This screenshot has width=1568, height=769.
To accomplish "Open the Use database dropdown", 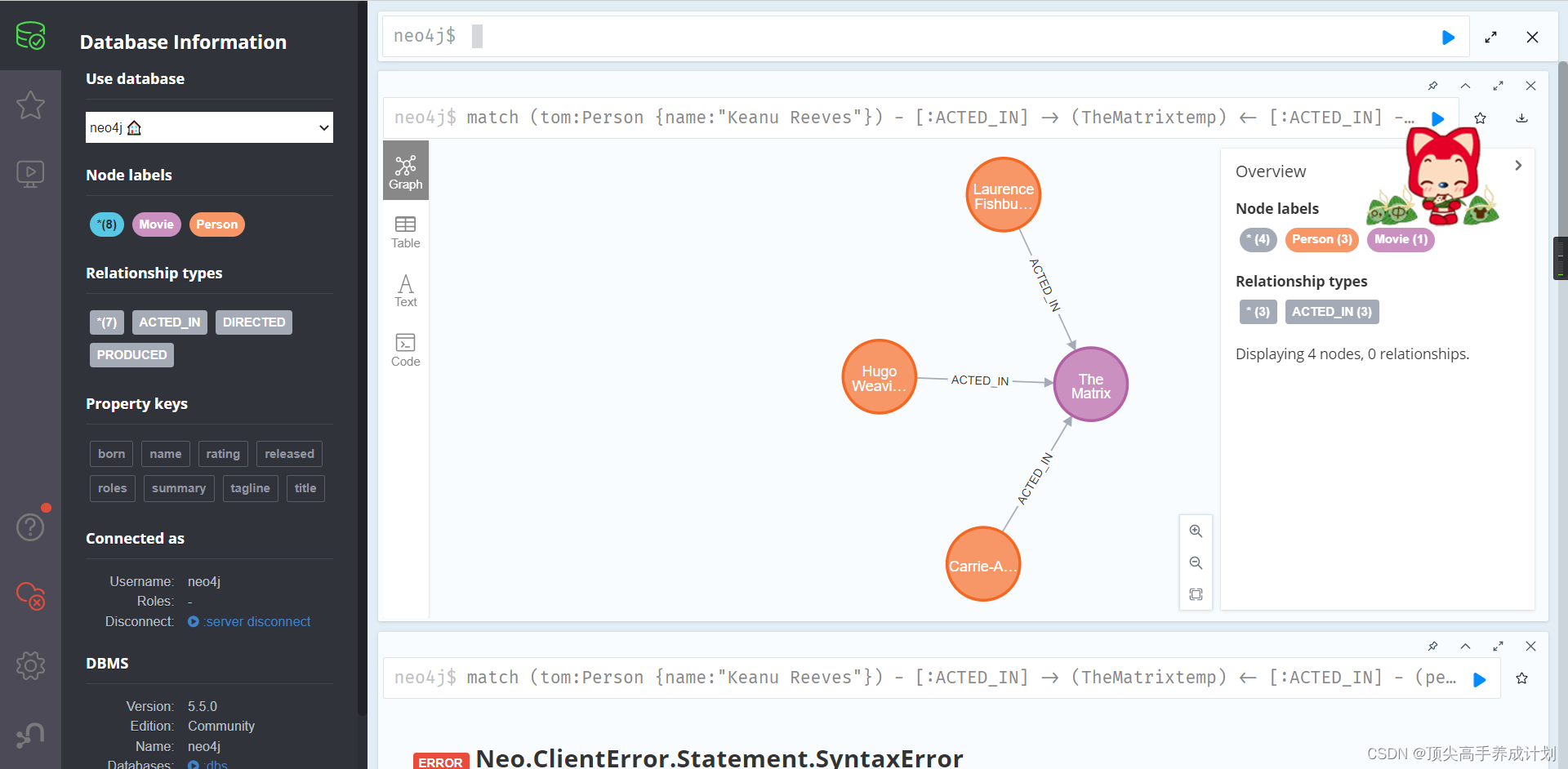I will pos(209,127).
